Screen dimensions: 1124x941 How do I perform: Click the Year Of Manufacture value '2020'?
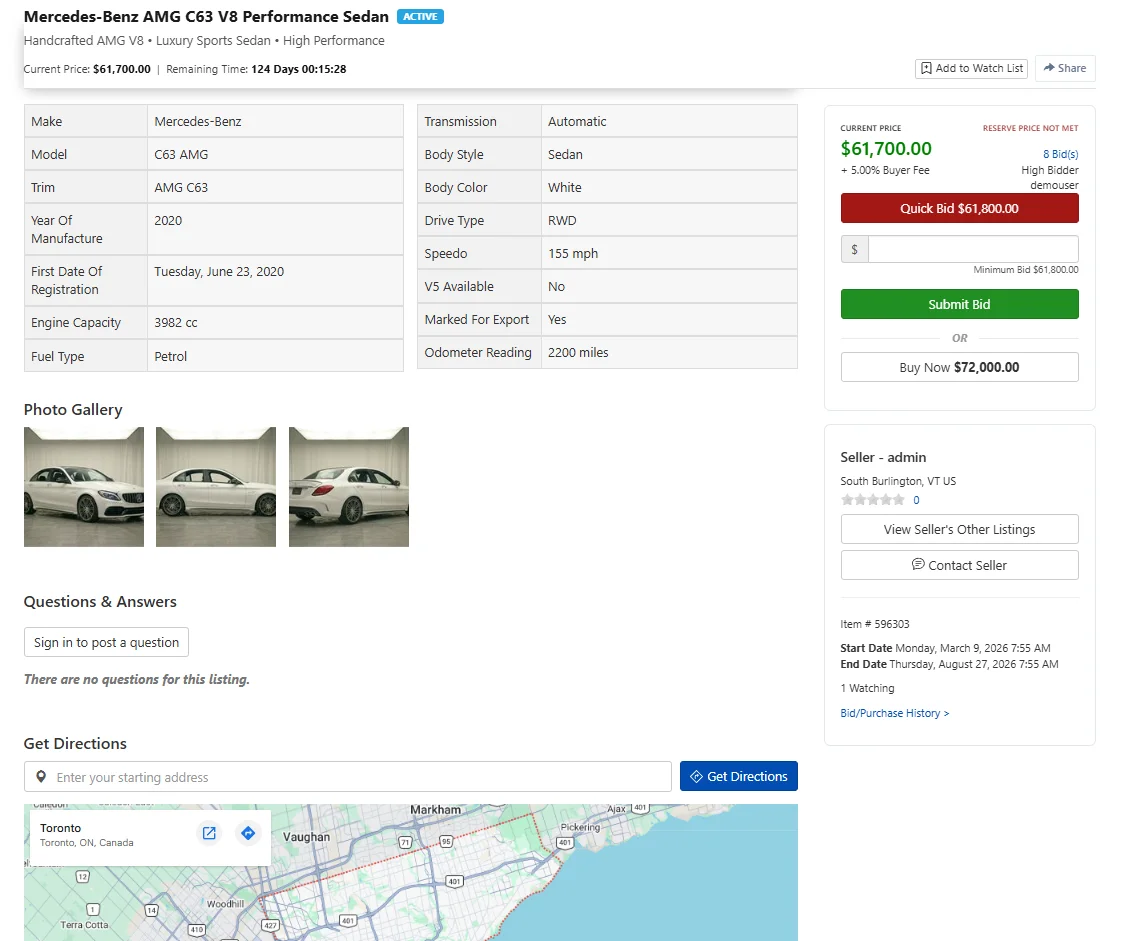click(168, 220)
